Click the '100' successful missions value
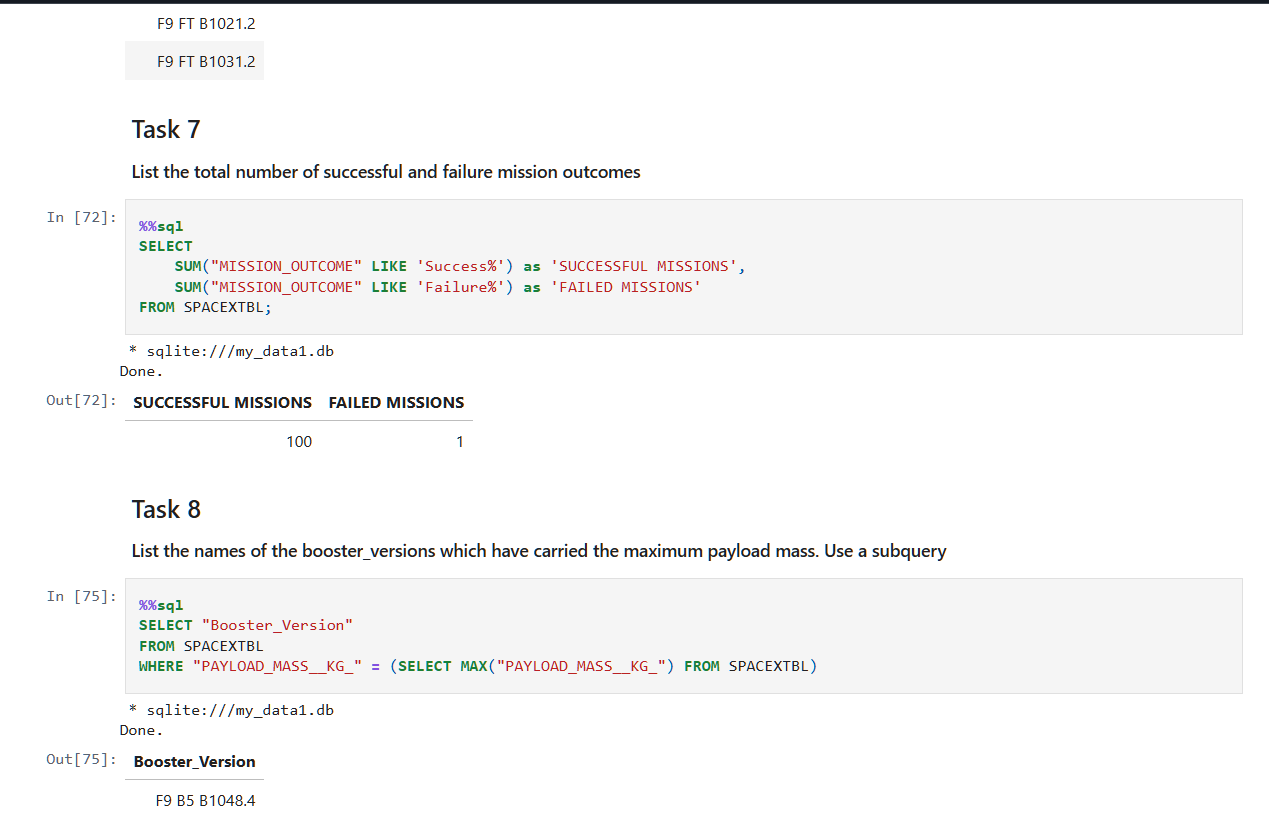The width and height of the screenshot is (1269, 817). 299,441
